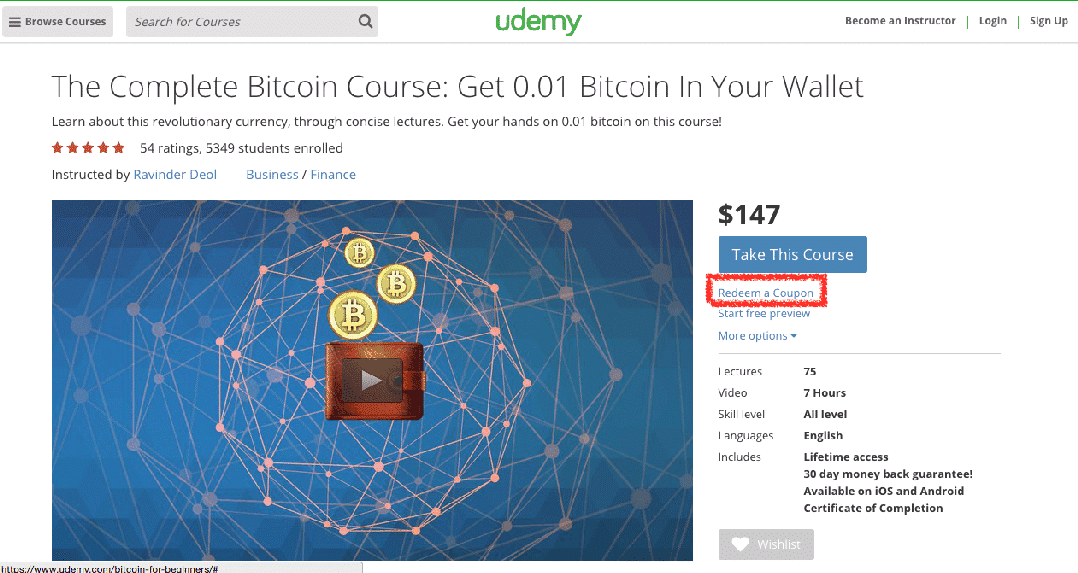Click Become an Instructor in the header
This screenshot has width=1078, height=573.
click(x=900, y=21)
